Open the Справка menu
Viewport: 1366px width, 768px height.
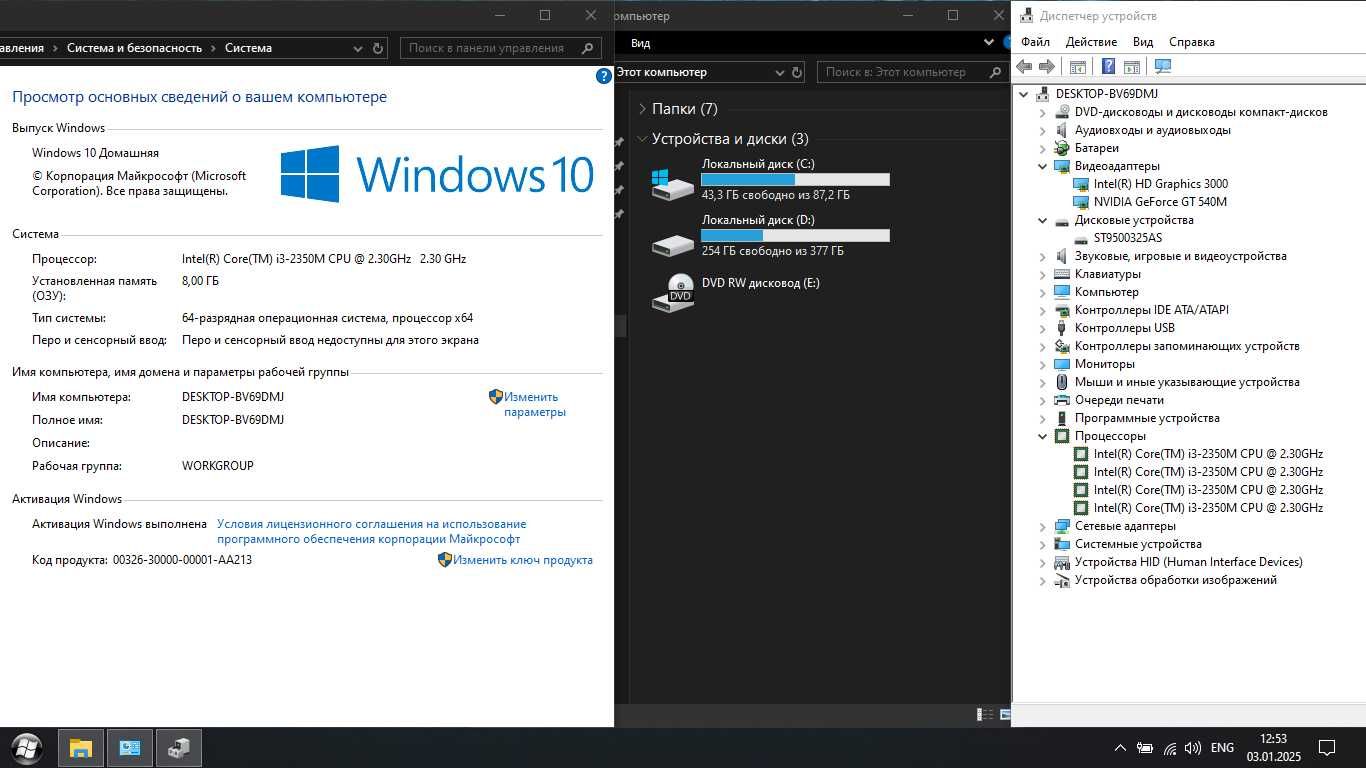click(1191, 42)
